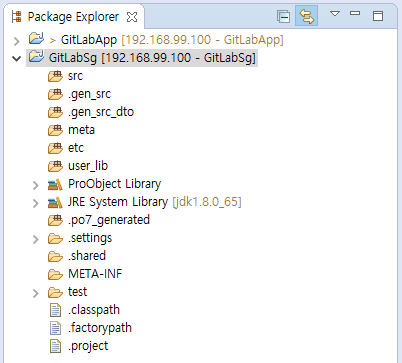The width and height of the screenshot is (402, 363).
Task: Click the GitLabSg project folder icon
Action: click(36, 57)
